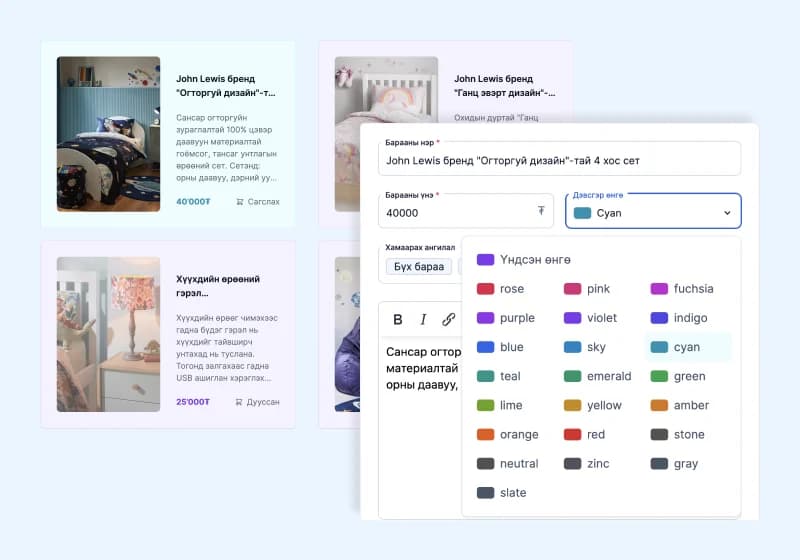Set background color to teal
Viewport: 800px width, 560px height.
tap(498, 376)
